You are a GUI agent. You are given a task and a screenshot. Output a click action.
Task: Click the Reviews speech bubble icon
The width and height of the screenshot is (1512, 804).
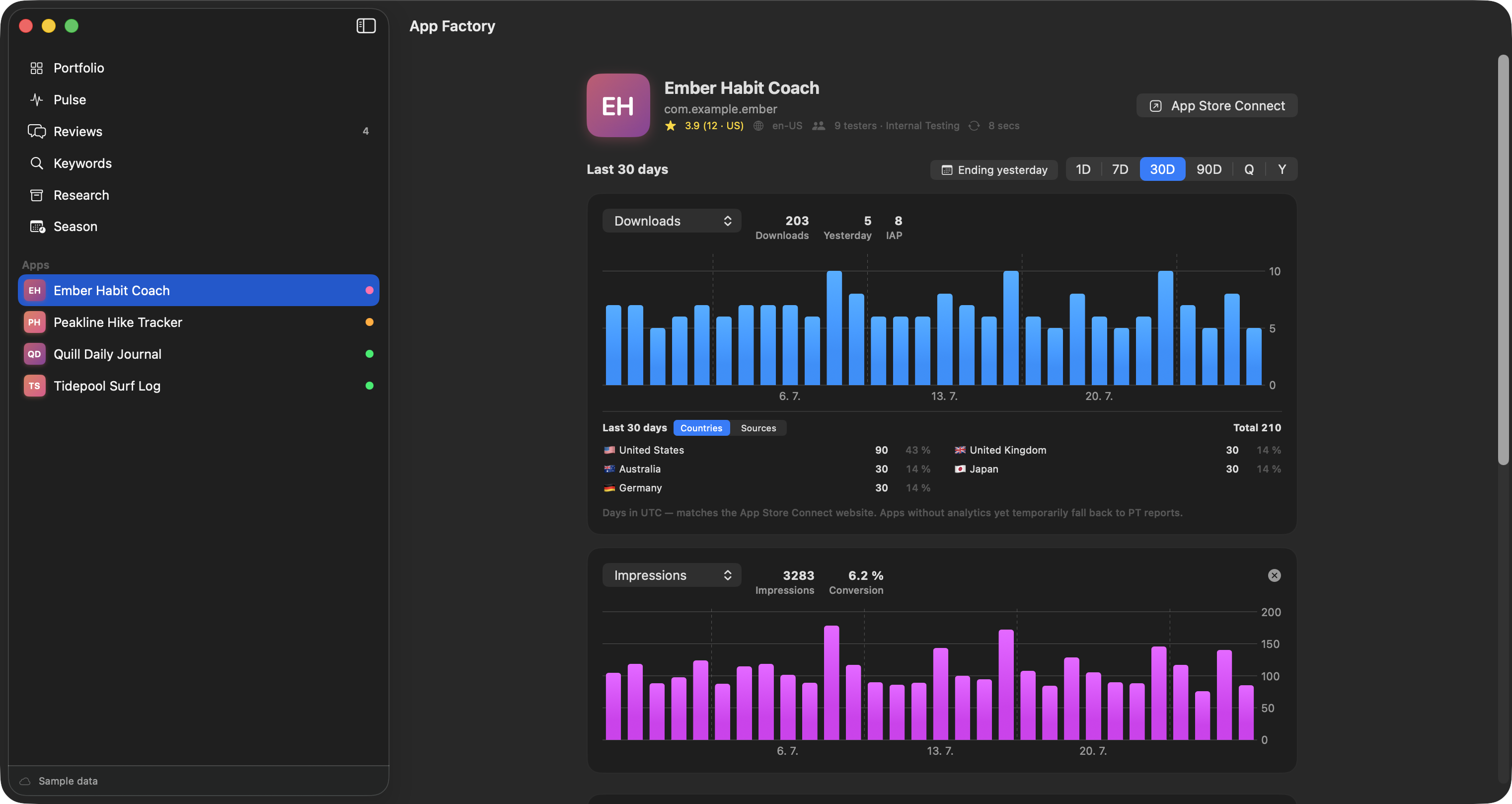pyautogui.click(x=36, y=132)
